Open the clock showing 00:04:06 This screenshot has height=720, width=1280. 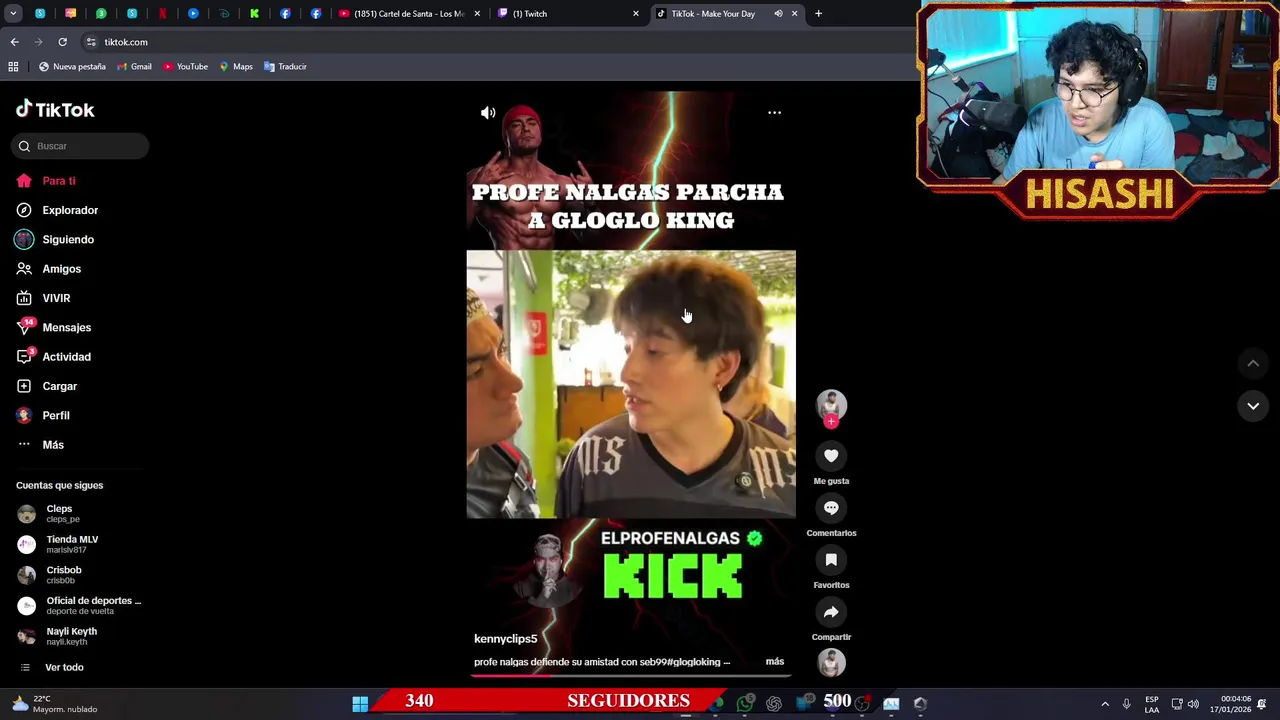(1230, 704)
